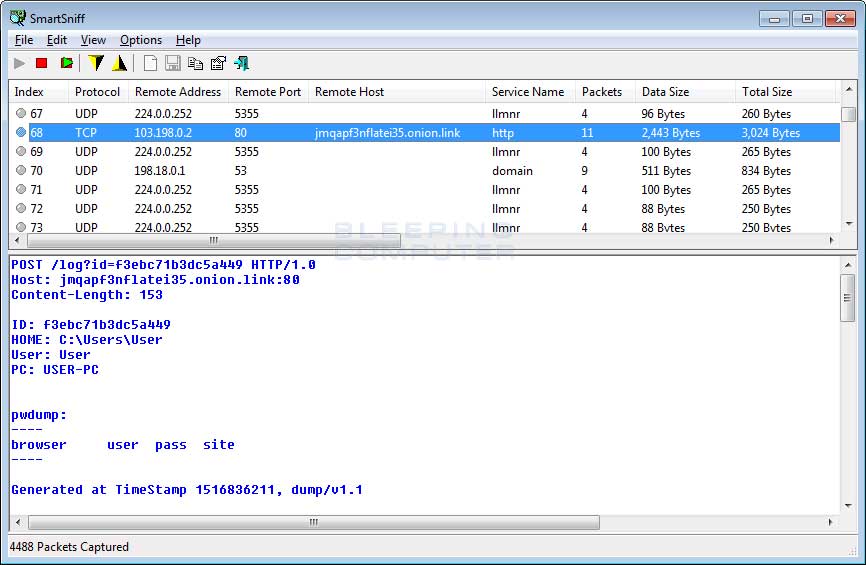Screen dimensions: 866x565
Task: Select the jmqapf3nflatei35.onion.link remote host cell
Action: pyautogui.click(x=387, y=133)
